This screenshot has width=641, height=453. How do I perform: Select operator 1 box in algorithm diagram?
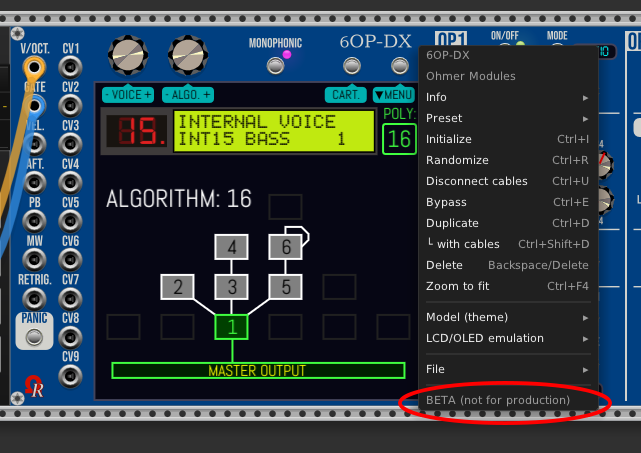[231, 327]
